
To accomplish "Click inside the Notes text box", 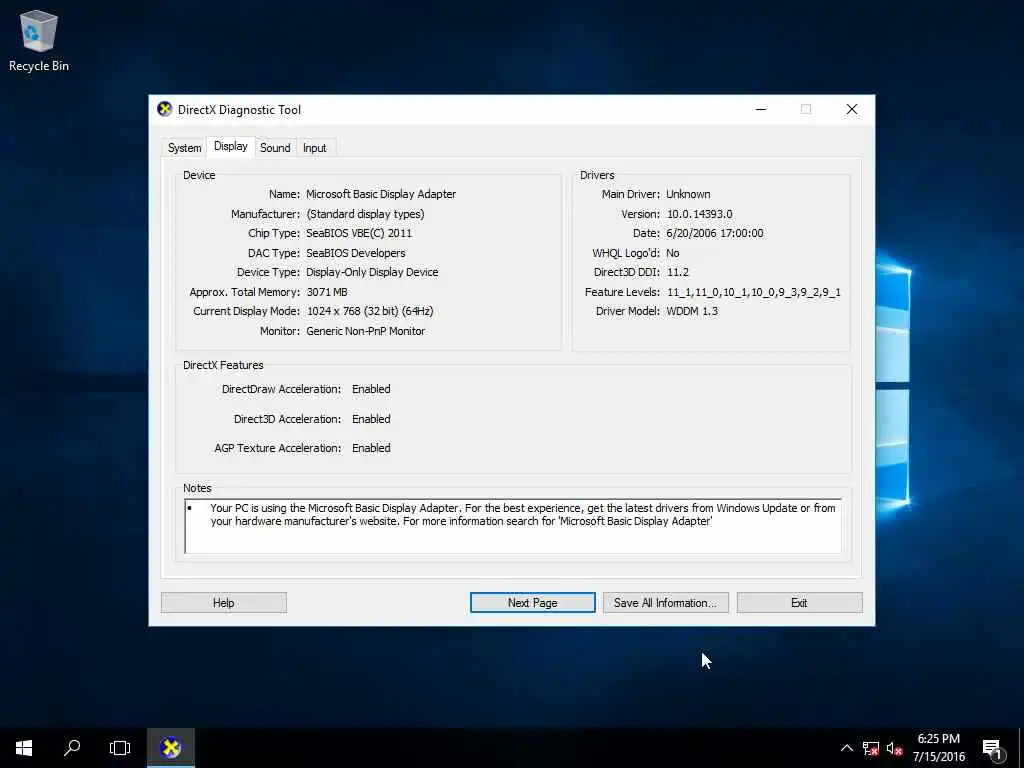I will [513, 526].
